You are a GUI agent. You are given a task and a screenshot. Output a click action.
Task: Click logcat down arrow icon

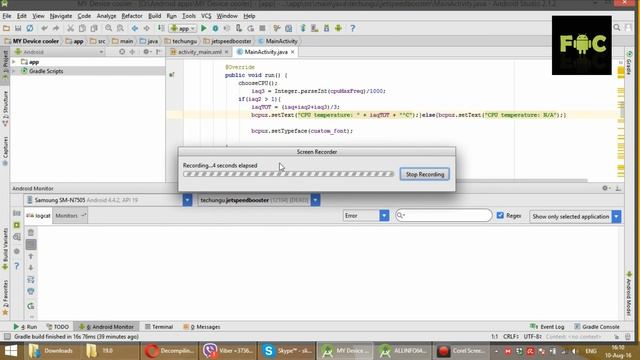pos(31,268)
